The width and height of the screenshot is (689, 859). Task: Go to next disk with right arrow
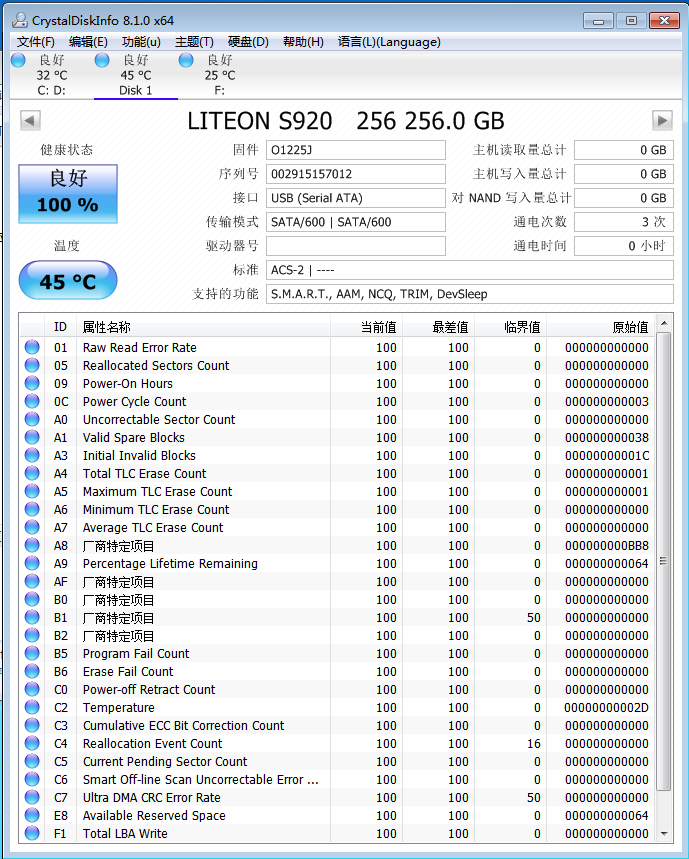tap(662, 120)
